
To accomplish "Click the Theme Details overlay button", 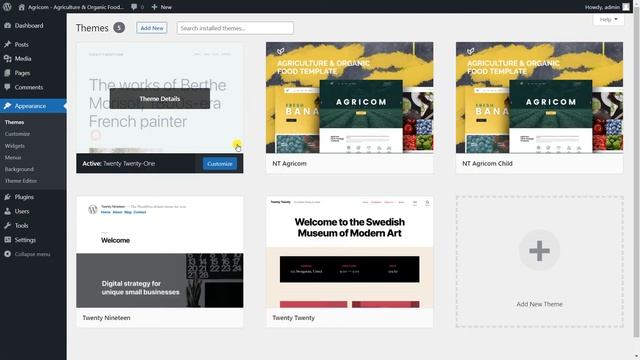I will click(160, 99).
